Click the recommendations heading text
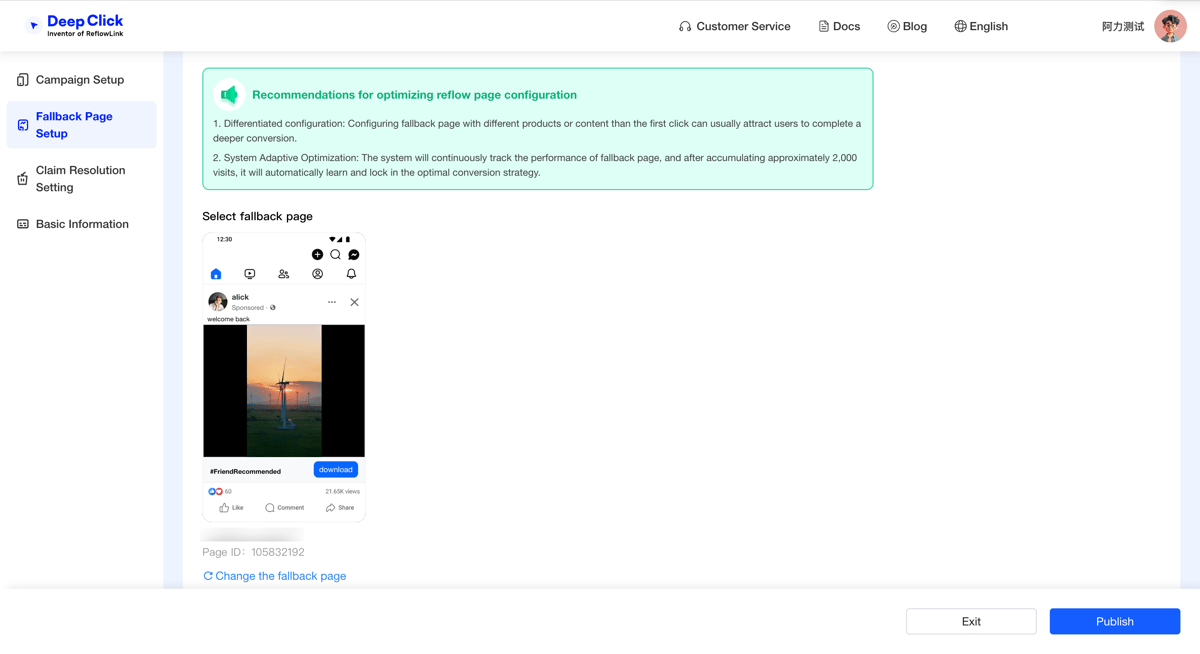1200x654 pixels. tap(414, 95)
